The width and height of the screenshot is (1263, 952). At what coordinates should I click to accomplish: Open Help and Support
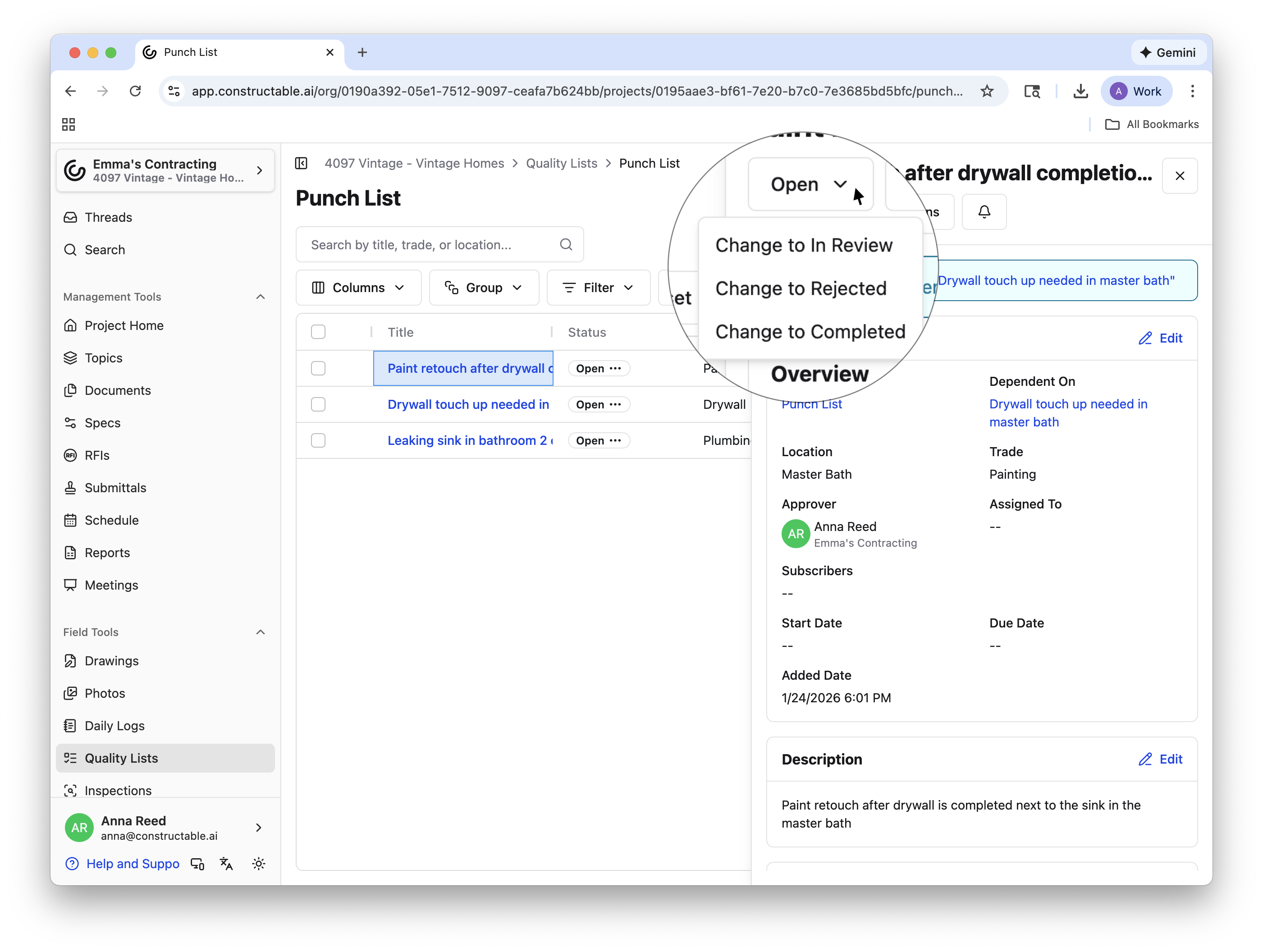[x=123, y=864]
